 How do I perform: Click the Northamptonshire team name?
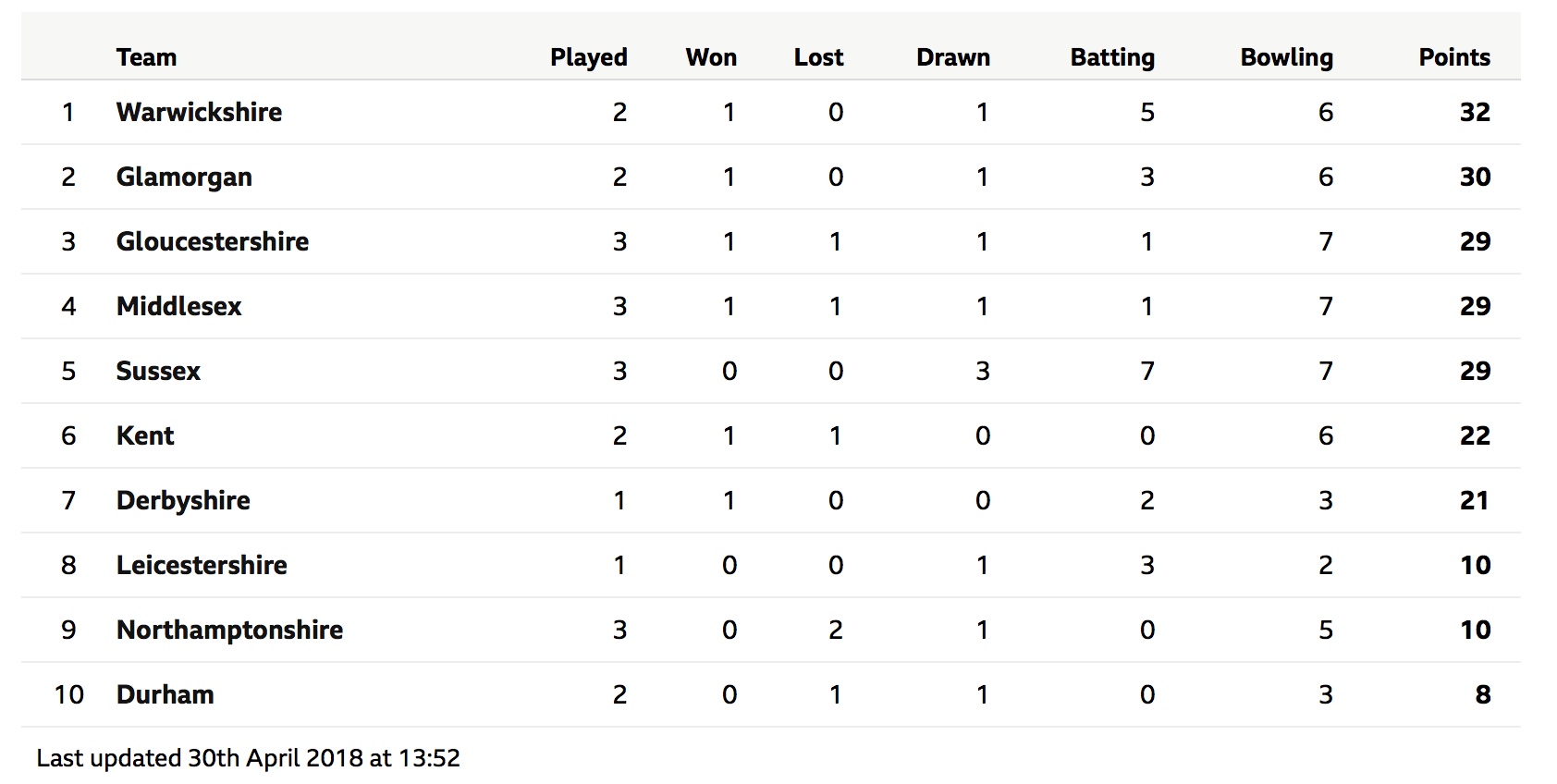click(229, 630)
